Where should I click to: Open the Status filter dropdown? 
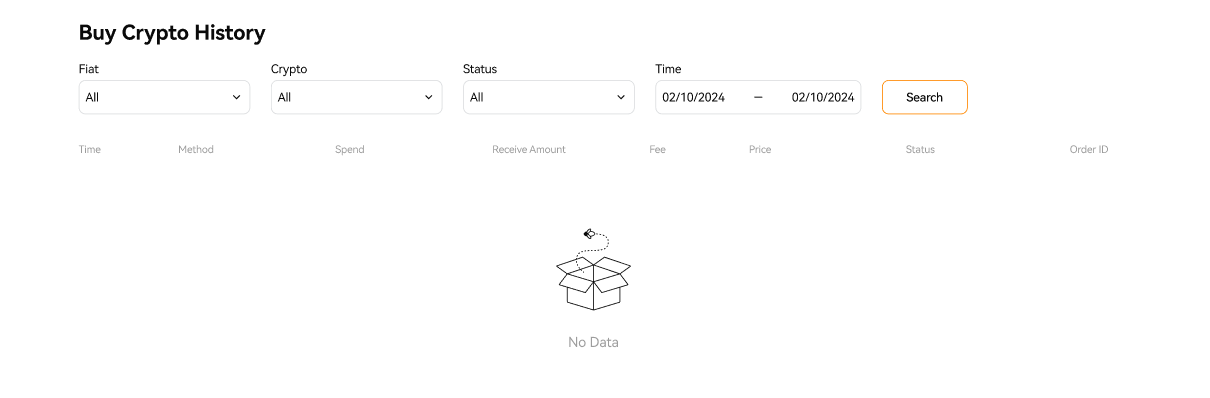pyautogui.click(x=548, y=97)
